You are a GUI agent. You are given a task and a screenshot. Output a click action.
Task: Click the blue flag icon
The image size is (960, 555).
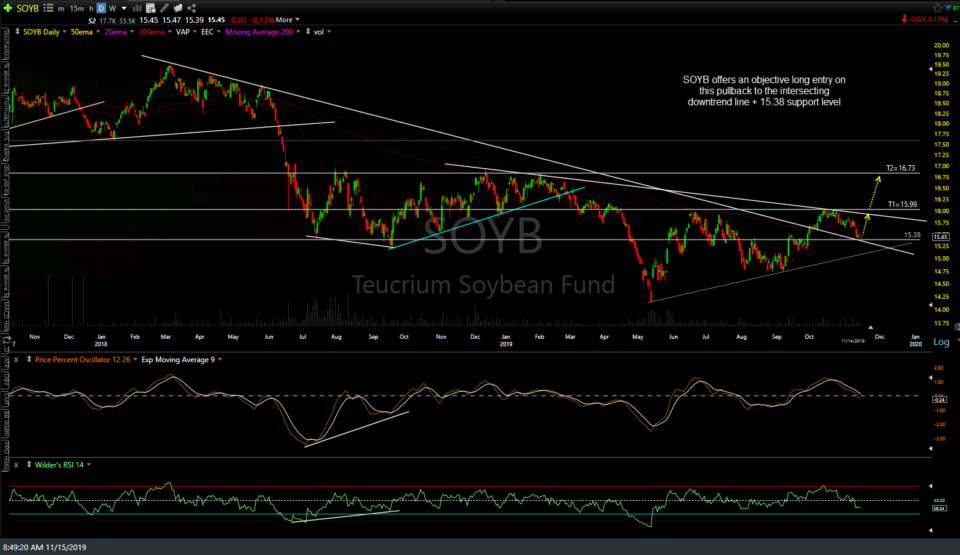point(948,8)
